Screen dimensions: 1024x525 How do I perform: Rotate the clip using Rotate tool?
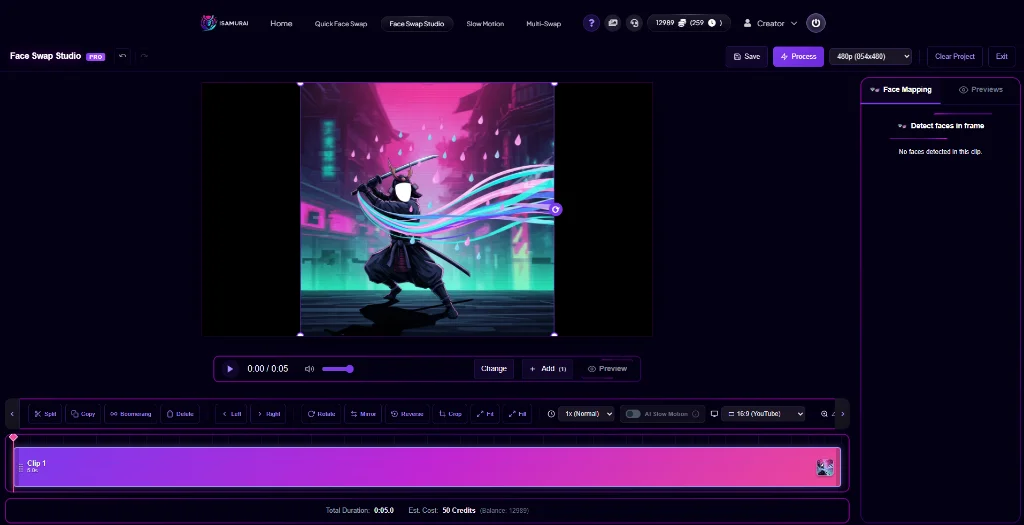[322, 413]
